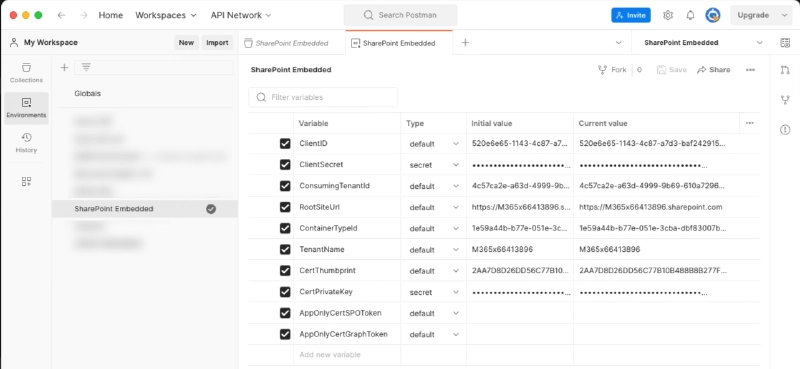Open My Workspace

(x=44, y=43)
